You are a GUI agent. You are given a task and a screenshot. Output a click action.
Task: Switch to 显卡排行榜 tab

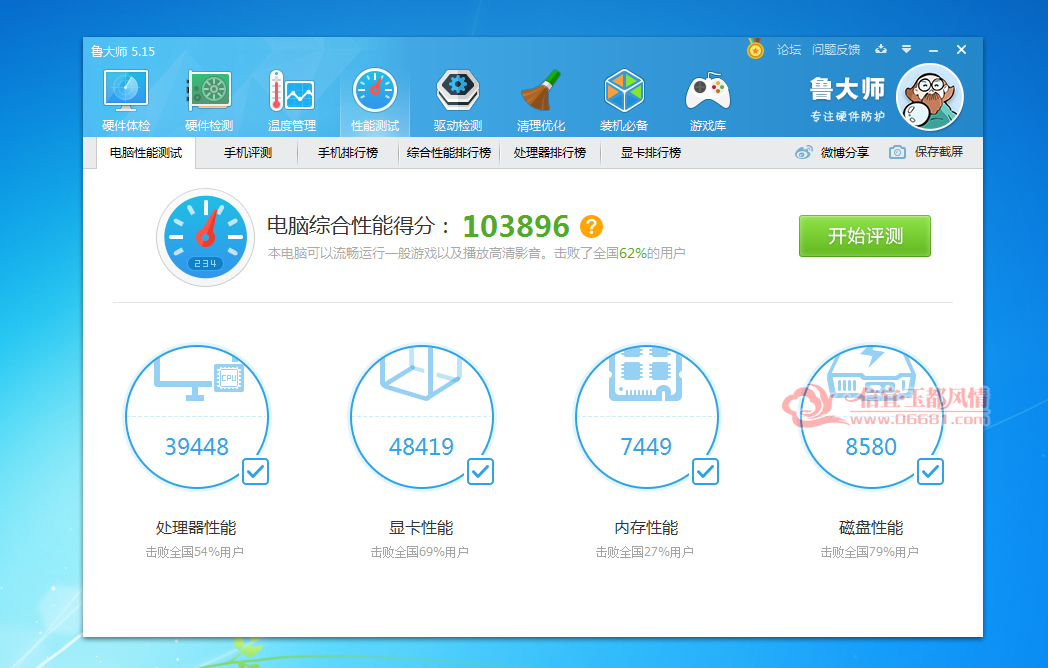click(650, 153)
